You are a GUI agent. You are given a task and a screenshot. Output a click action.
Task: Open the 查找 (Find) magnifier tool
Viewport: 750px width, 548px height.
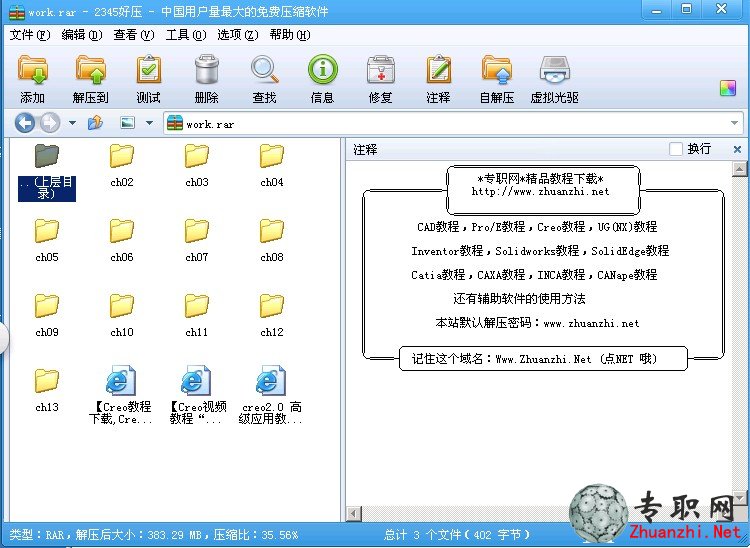[x=264, y=78]
